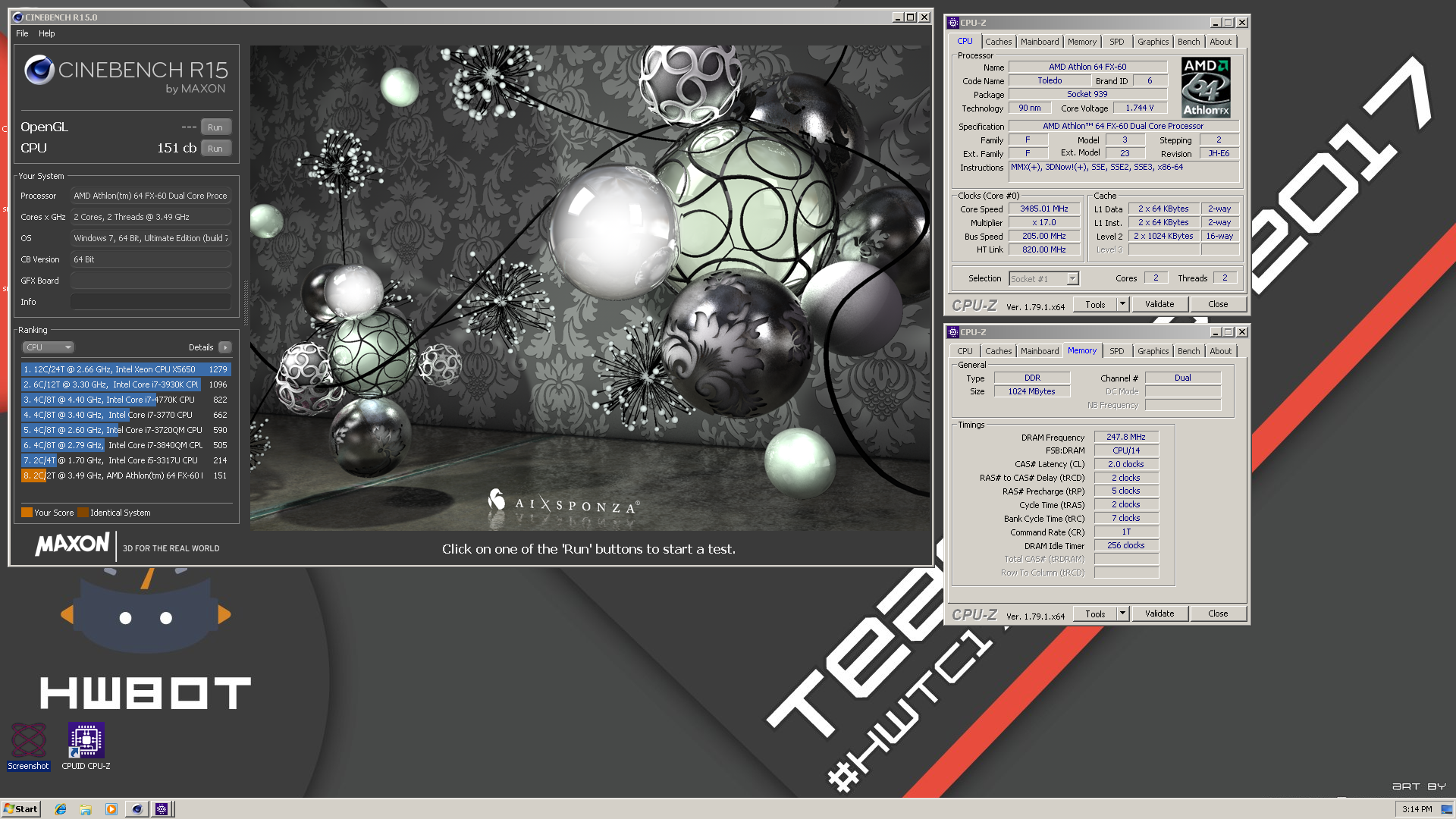The height and width of the screenshot is (819, 1456).
Task: Click Validate in lower CPU-Z window
Action: pyautogui.click(x=1159, y=613)
